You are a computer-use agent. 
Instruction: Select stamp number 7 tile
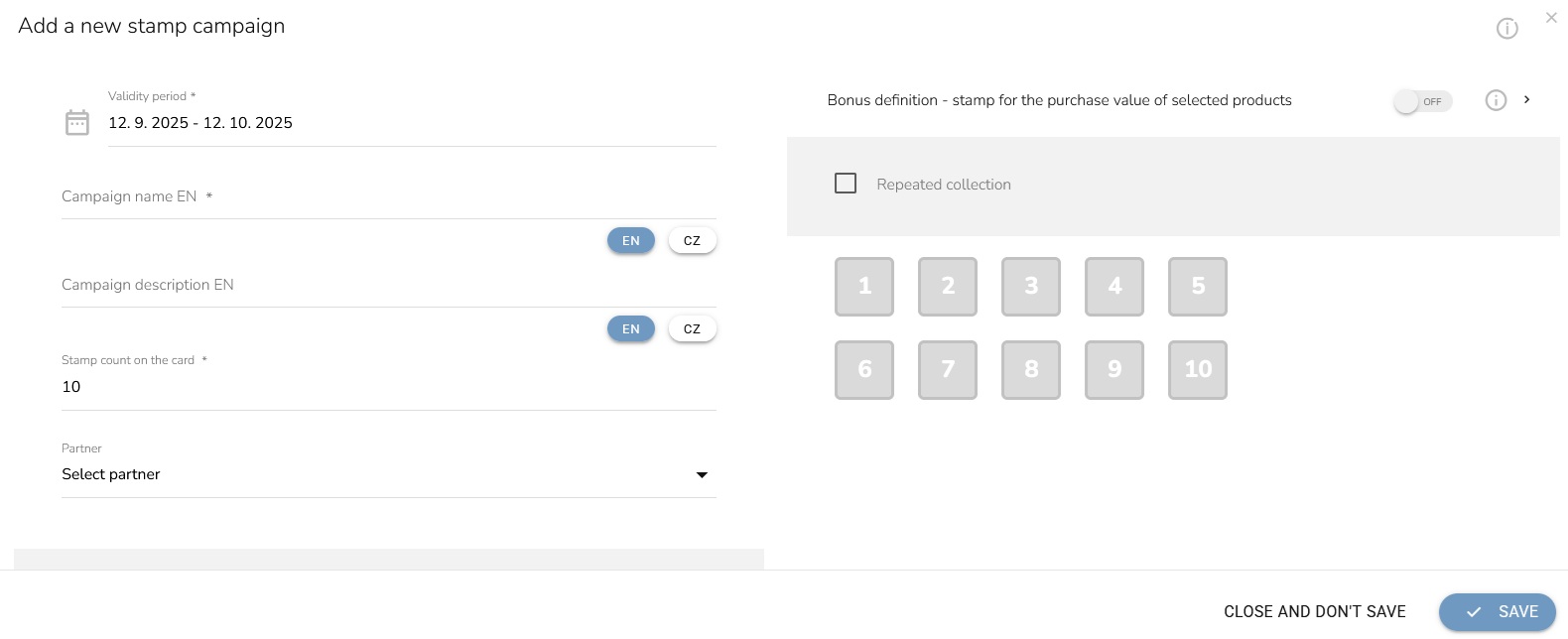[948, 370]
